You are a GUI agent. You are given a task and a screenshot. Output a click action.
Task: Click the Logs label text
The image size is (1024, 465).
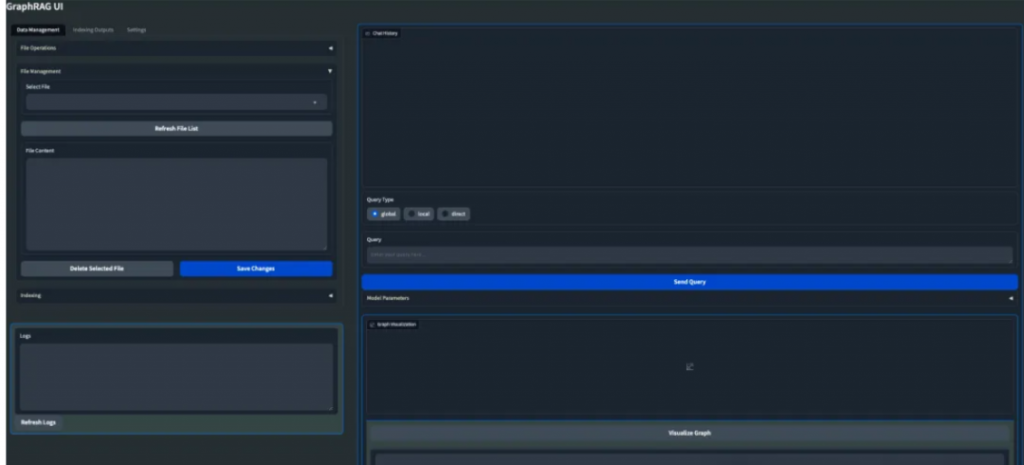tap(25, 336)
